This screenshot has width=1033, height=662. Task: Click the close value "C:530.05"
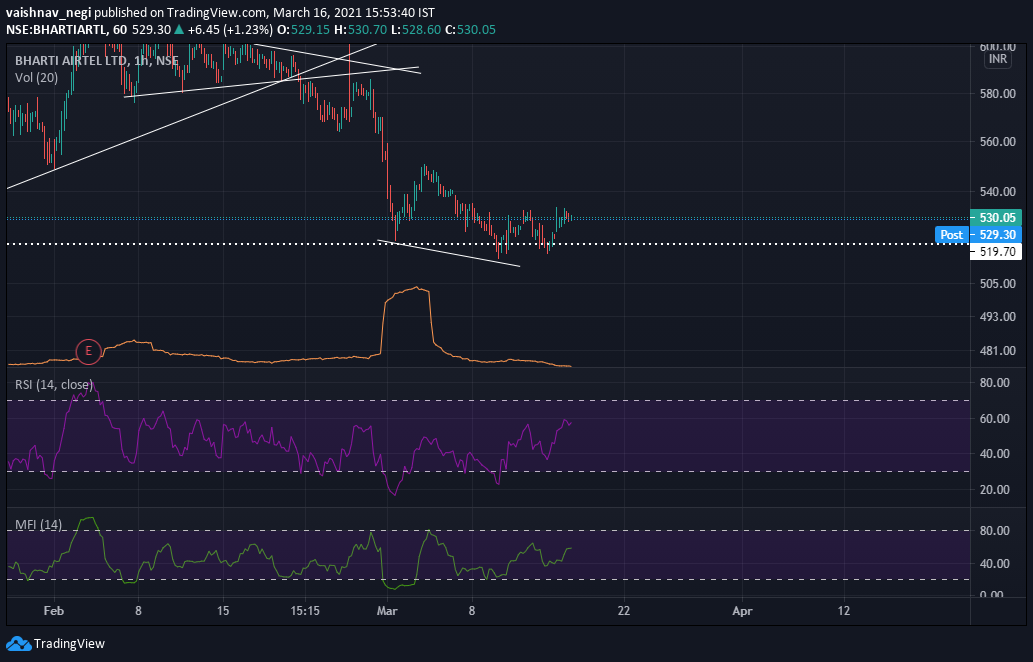click(470, 30)
